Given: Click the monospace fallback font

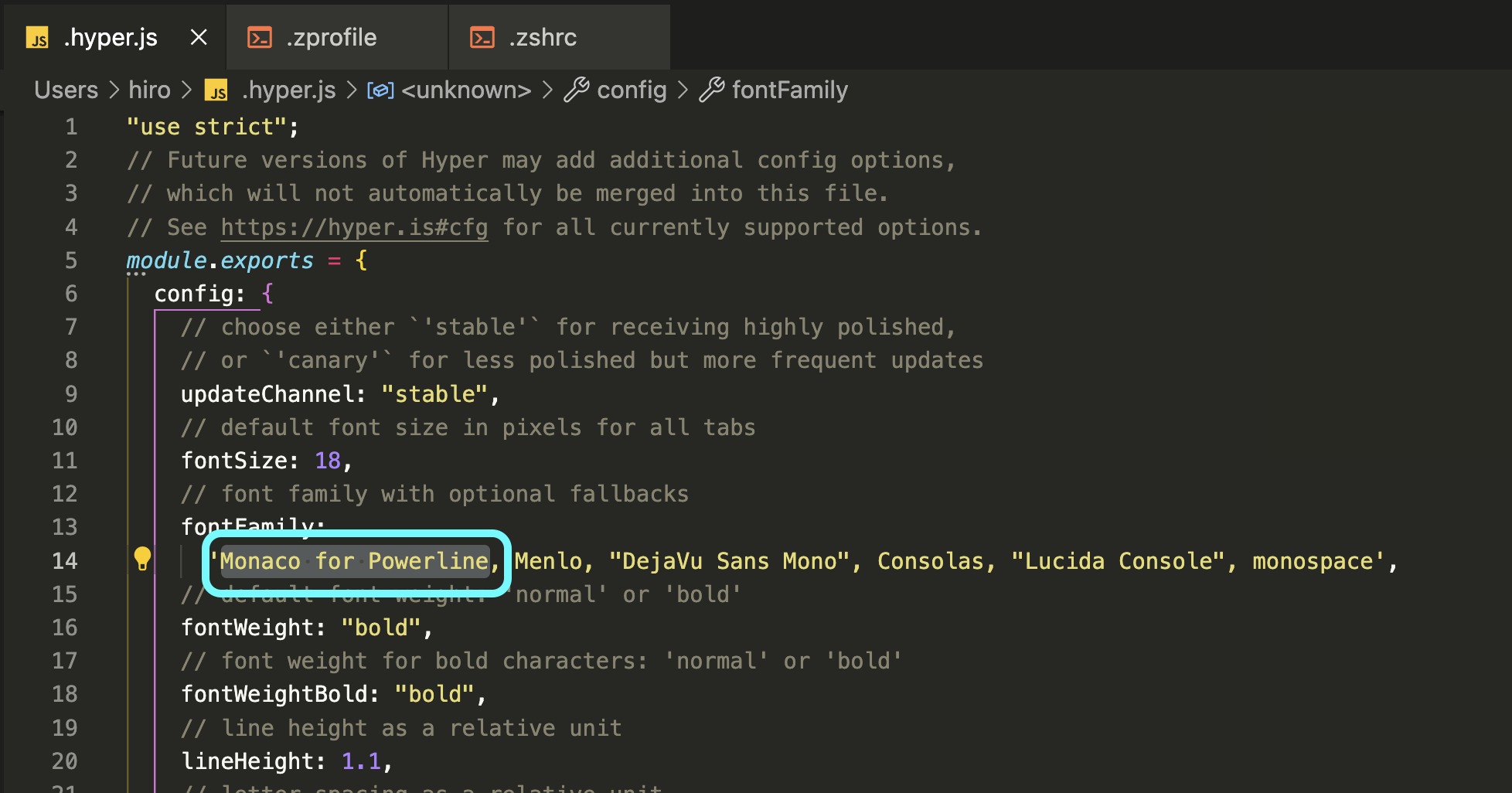Looking at the screenshot, I should (1313, 561).
